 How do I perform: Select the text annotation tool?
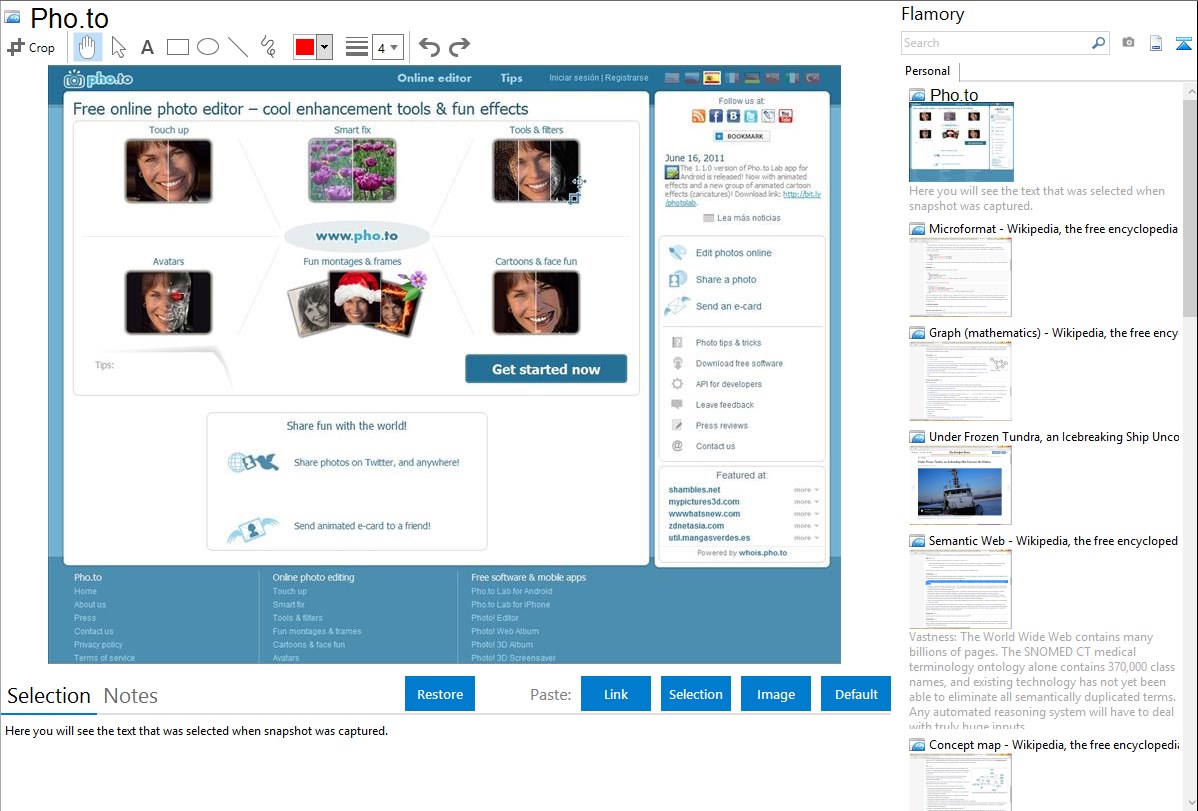[147, 47]
